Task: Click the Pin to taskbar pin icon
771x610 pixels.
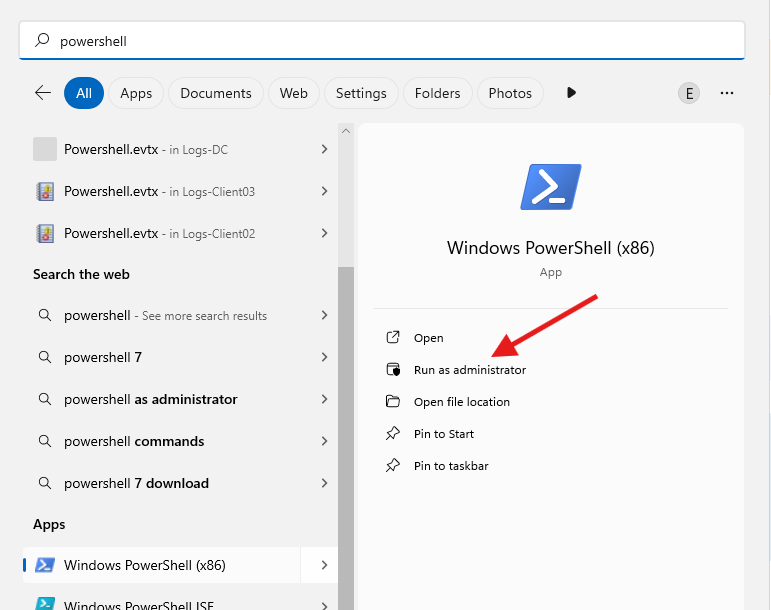Action: [393, 466]
